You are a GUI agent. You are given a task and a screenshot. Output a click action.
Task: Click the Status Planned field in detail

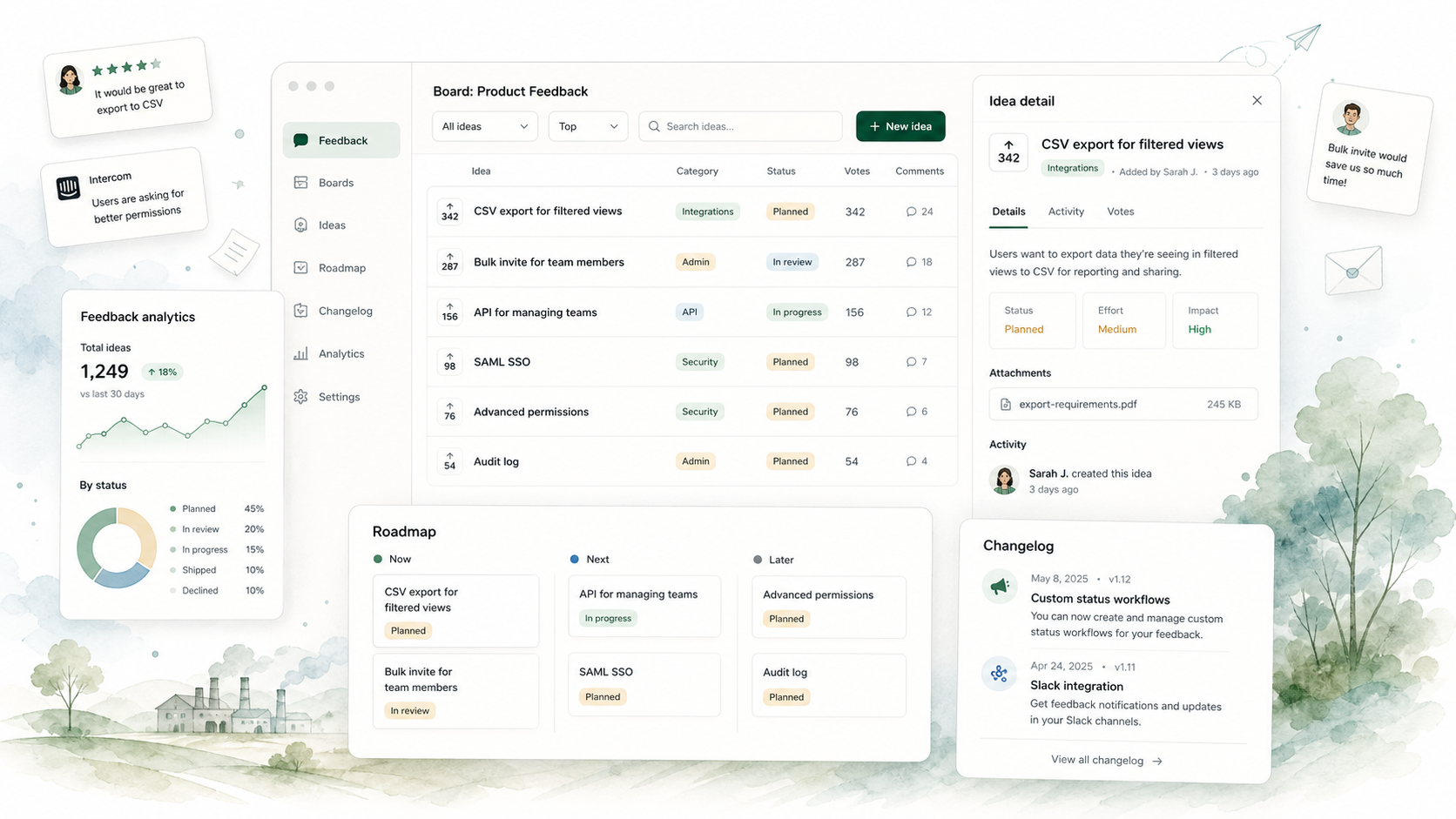tap(1032, 320)
